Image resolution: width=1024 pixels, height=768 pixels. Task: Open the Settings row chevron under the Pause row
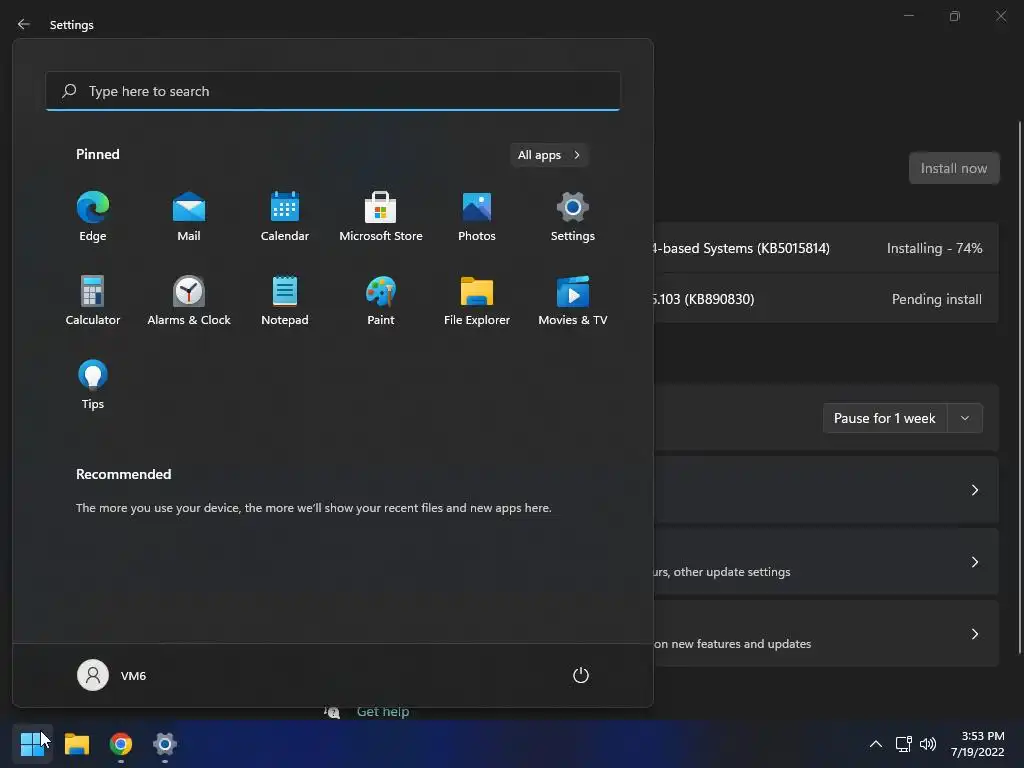tap(974, 490)
